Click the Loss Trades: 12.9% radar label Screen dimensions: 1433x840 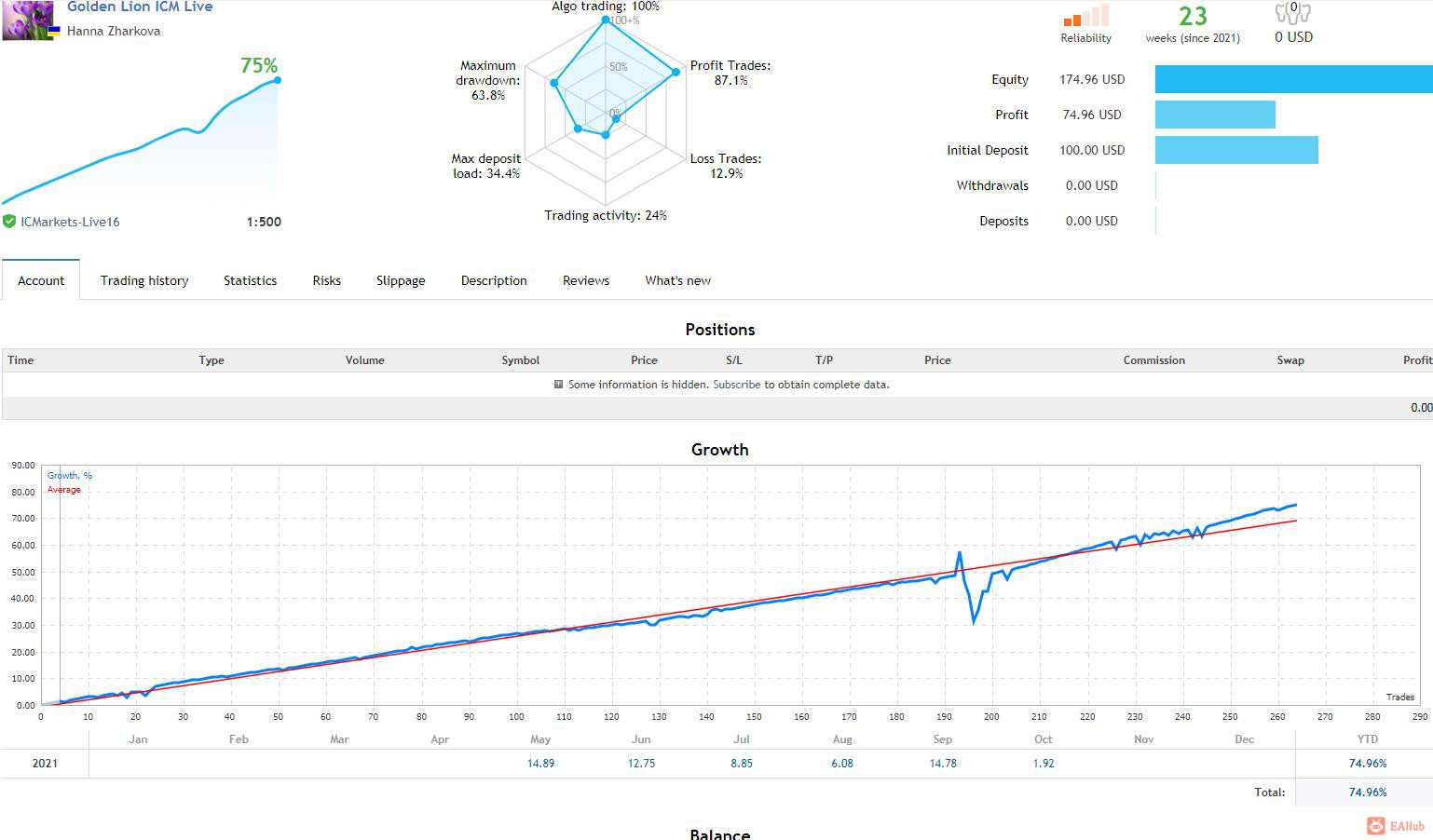726,166
